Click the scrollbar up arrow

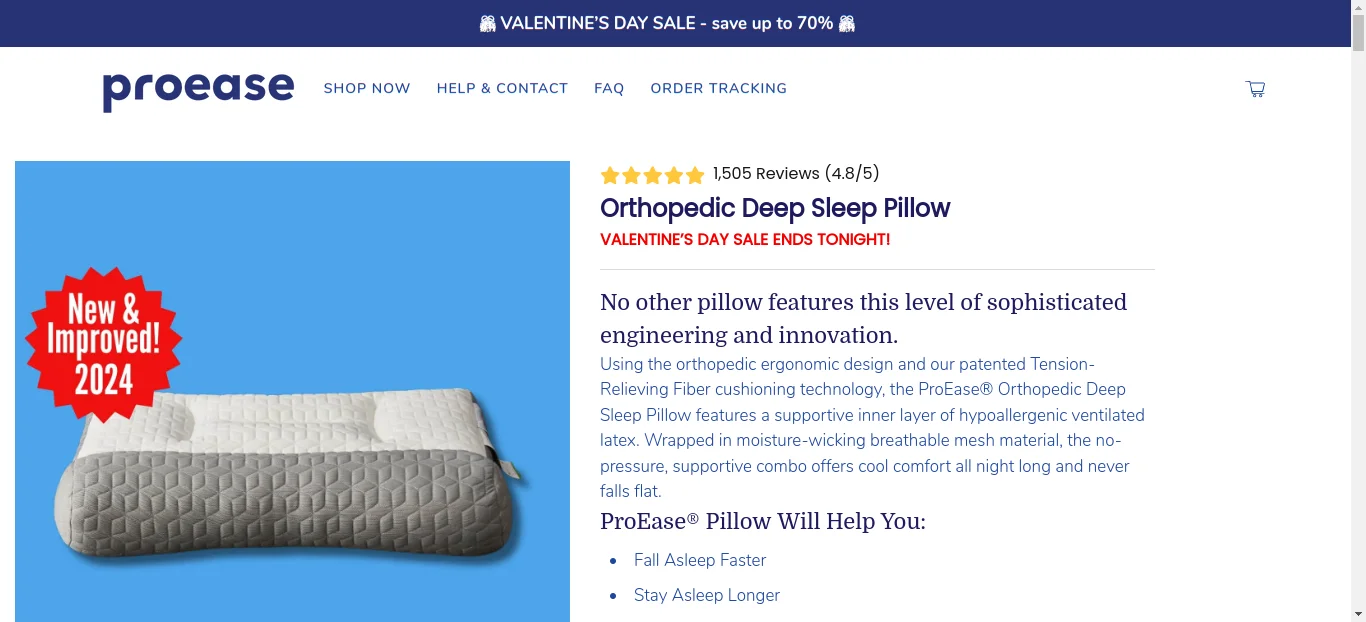[1359, 7]
